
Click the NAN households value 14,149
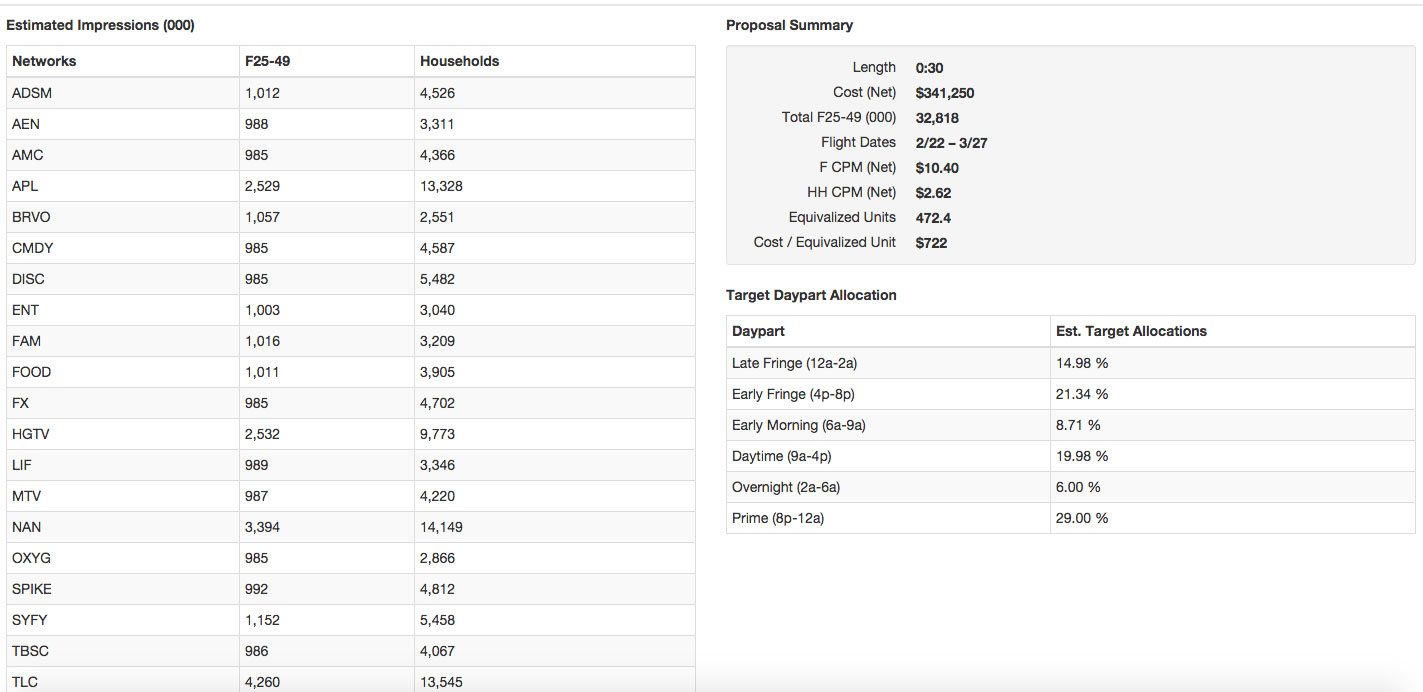(x=441, y=527)
